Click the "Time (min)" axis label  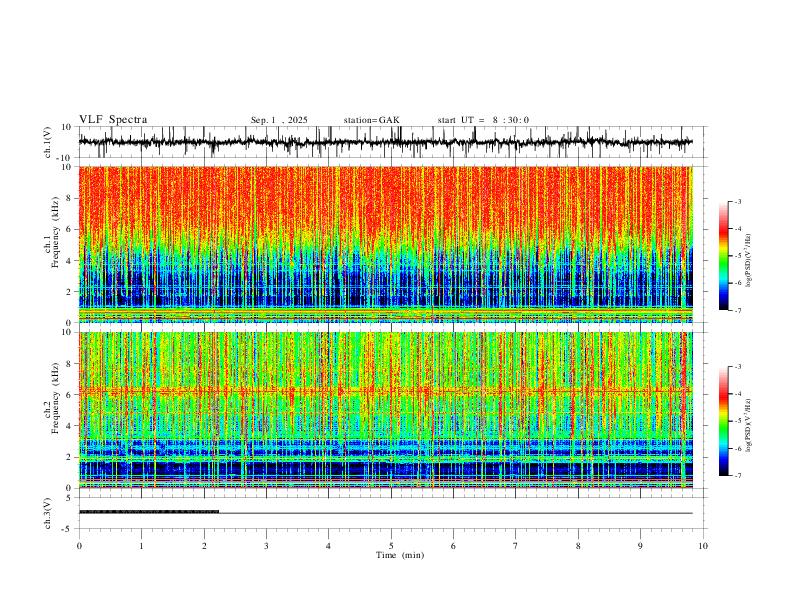pyautogui.click(x=400, y=555)
